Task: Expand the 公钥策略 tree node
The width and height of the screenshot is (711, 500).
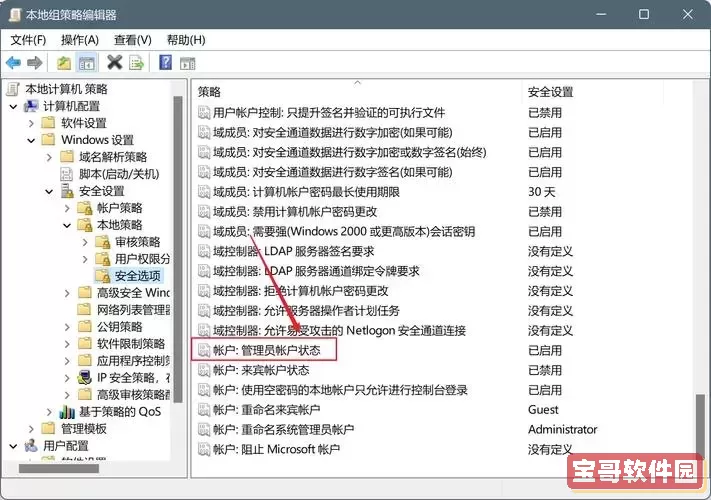Action: coord(67,327)
